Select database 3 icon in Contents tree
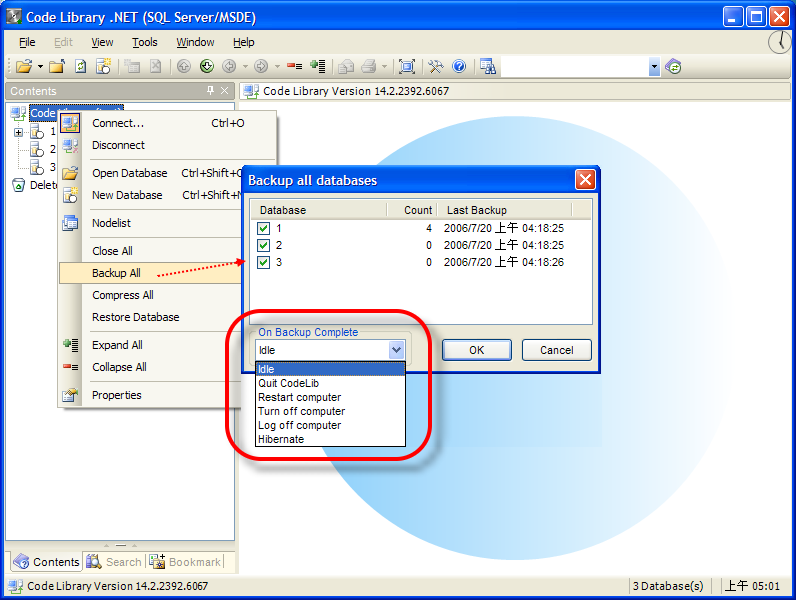The image size is (796, 600). click(x=37, y=167)
